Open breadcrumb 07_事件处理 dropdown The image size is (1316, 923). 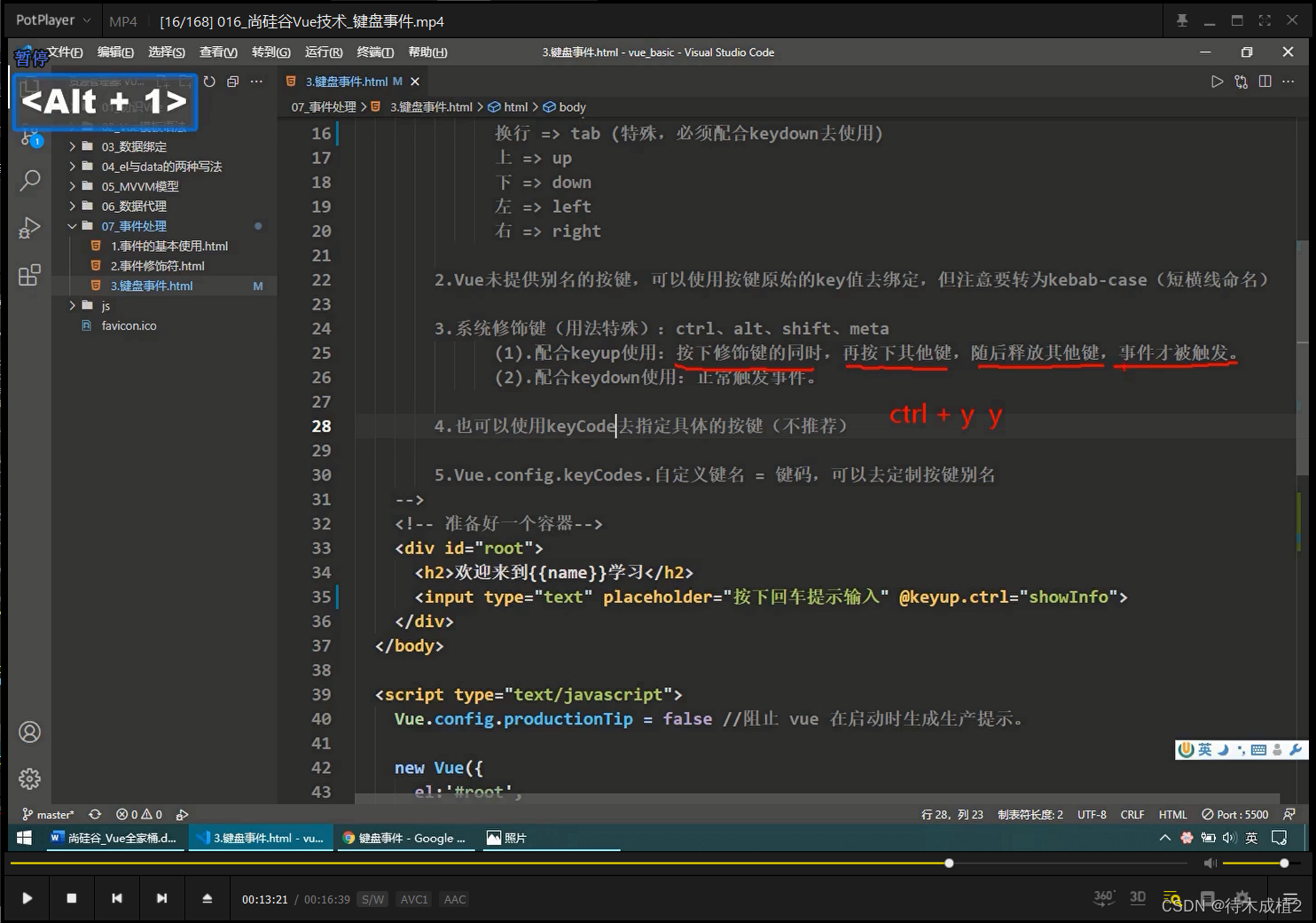point(324,107)
